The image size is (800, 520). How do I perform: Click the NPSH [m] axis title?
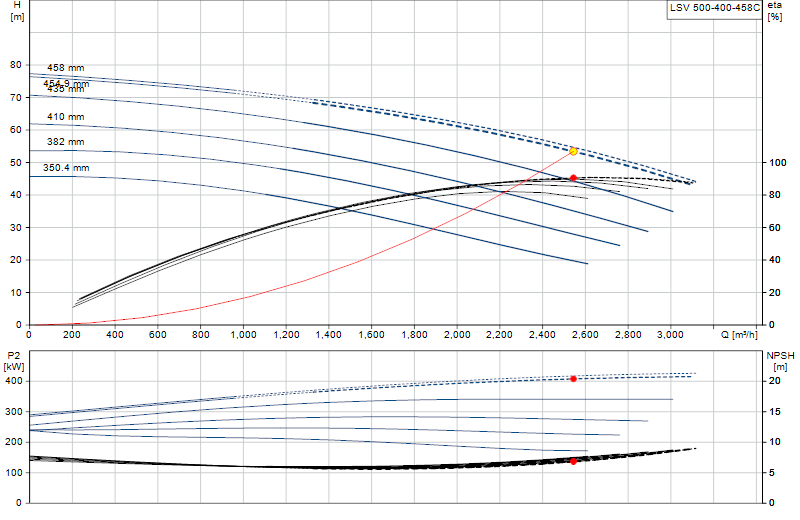[781, 361]
